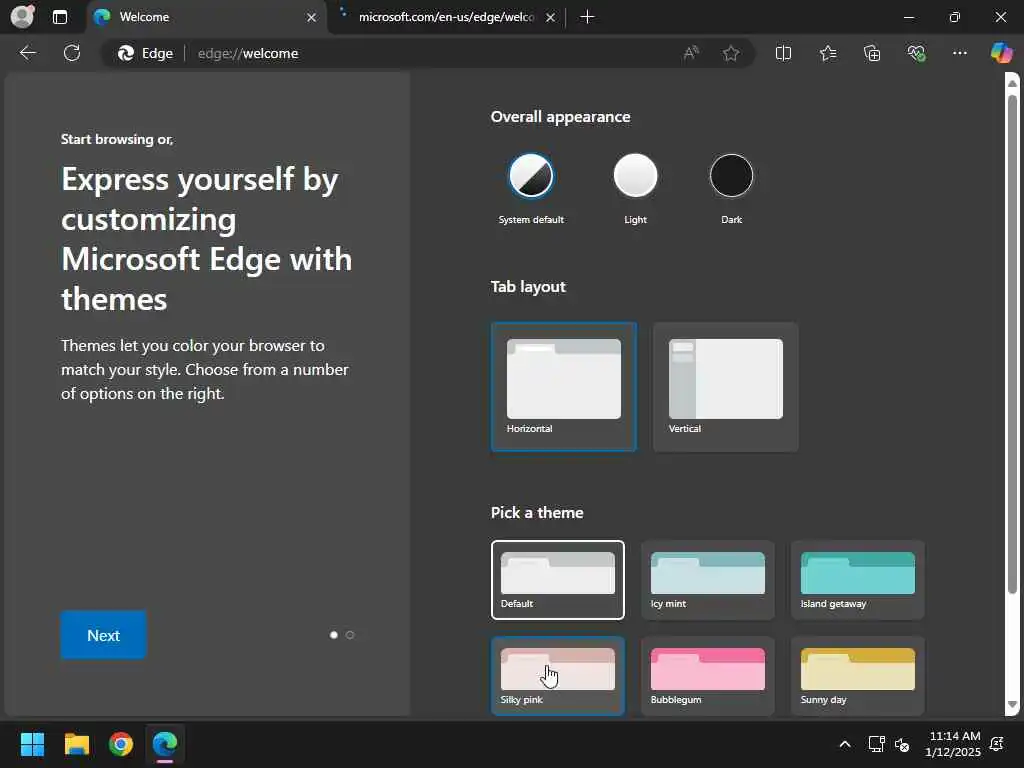
Task: Open the Copilot sidebar icon
Action: tap(1001, 53)
